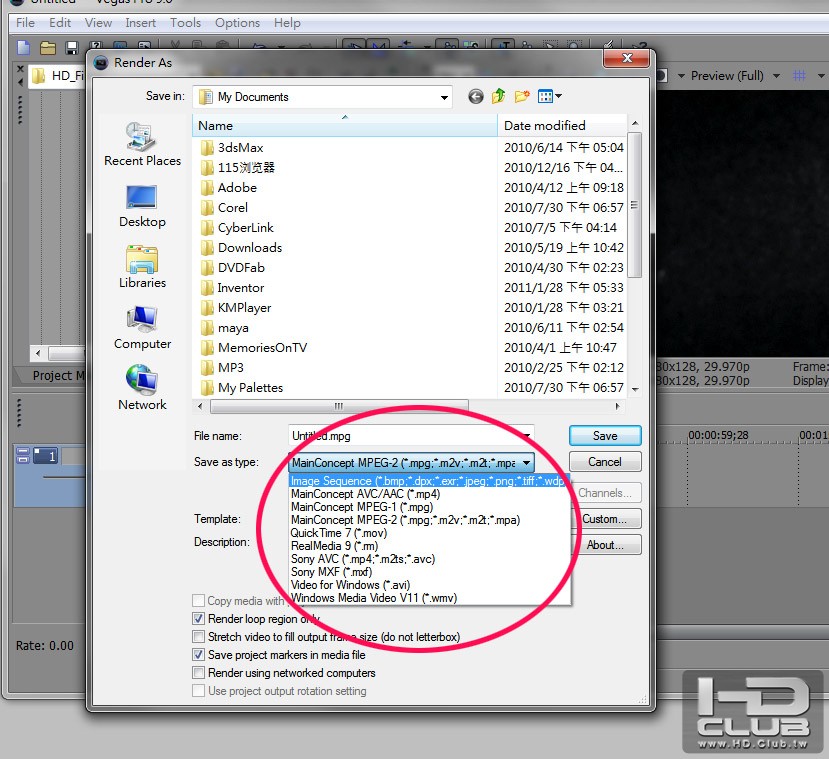
Task: Click the About... button
Action: [x=605, y=545]
